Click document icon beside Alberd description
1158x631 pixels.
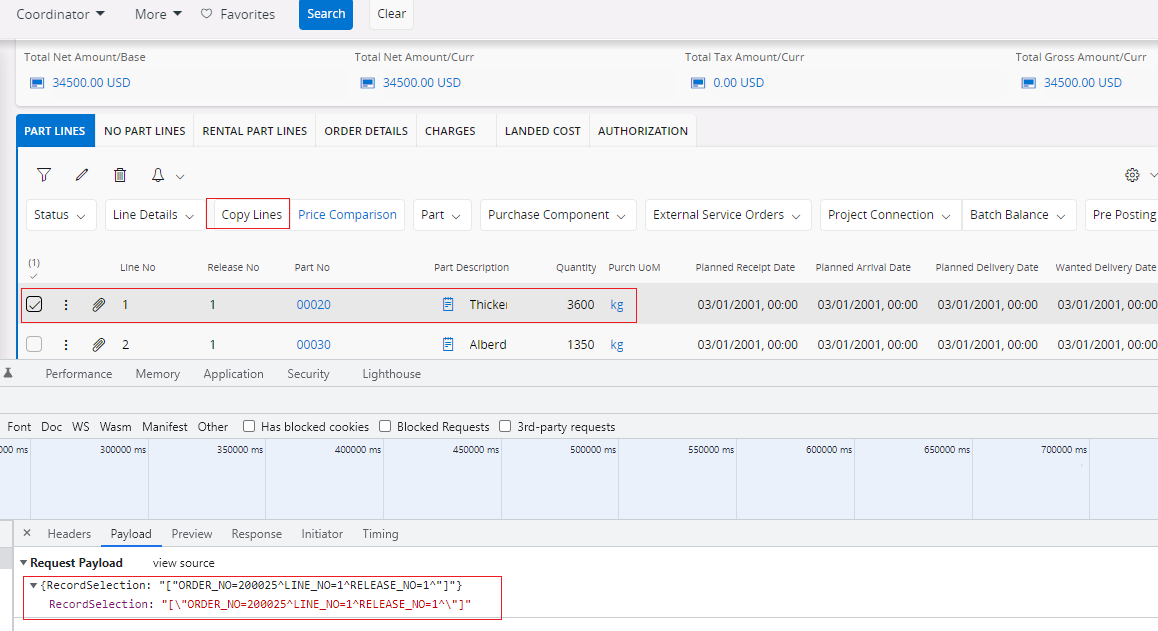(448, 345)
